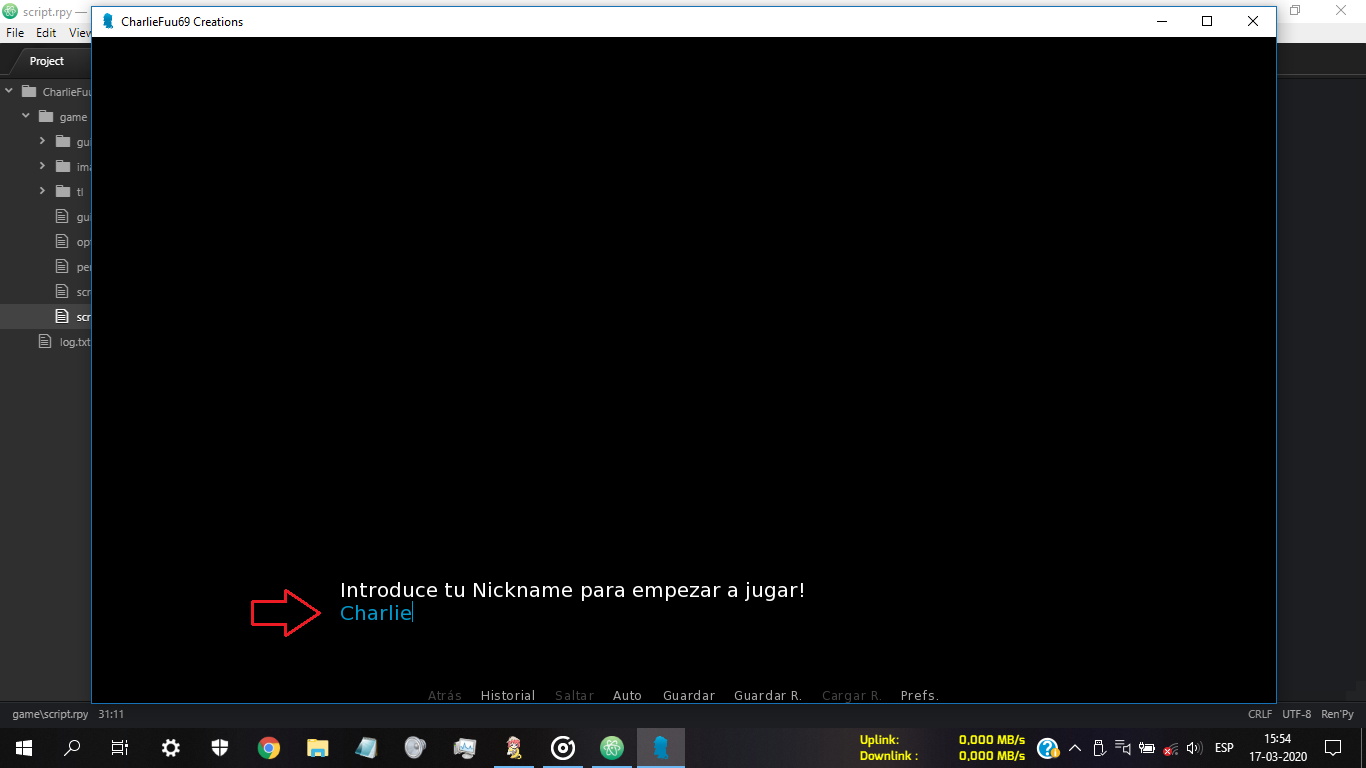
Task: Click the volume speaker icon in system tray
Action: (1193, 748)
